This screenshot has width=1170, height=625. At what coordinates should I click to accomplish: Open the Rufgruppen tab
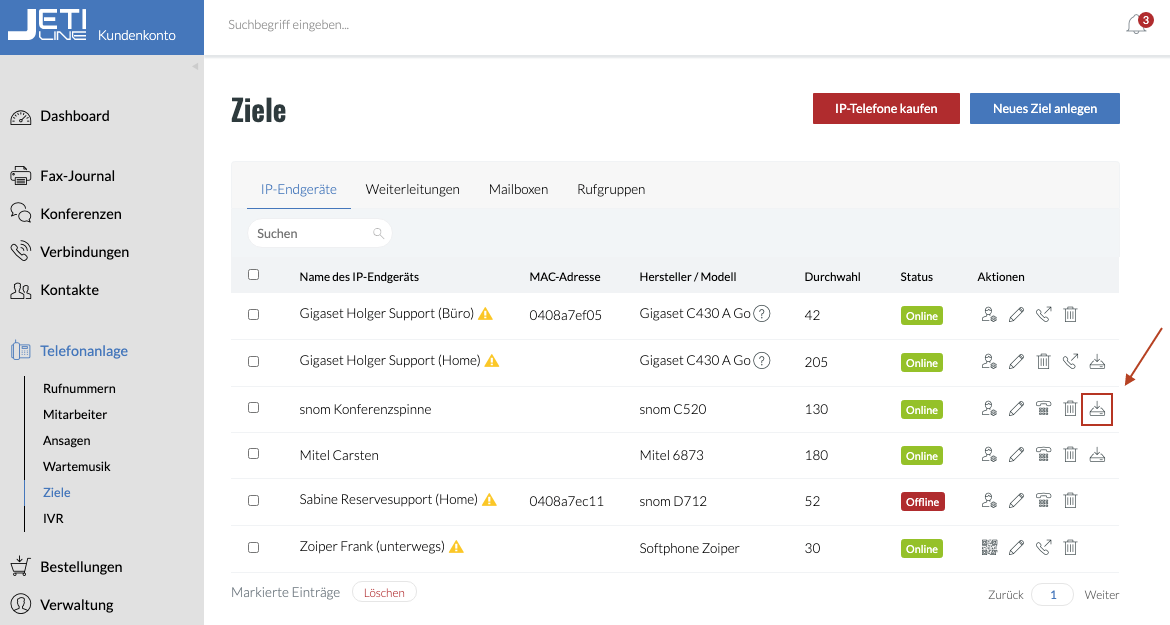(611, 189)
